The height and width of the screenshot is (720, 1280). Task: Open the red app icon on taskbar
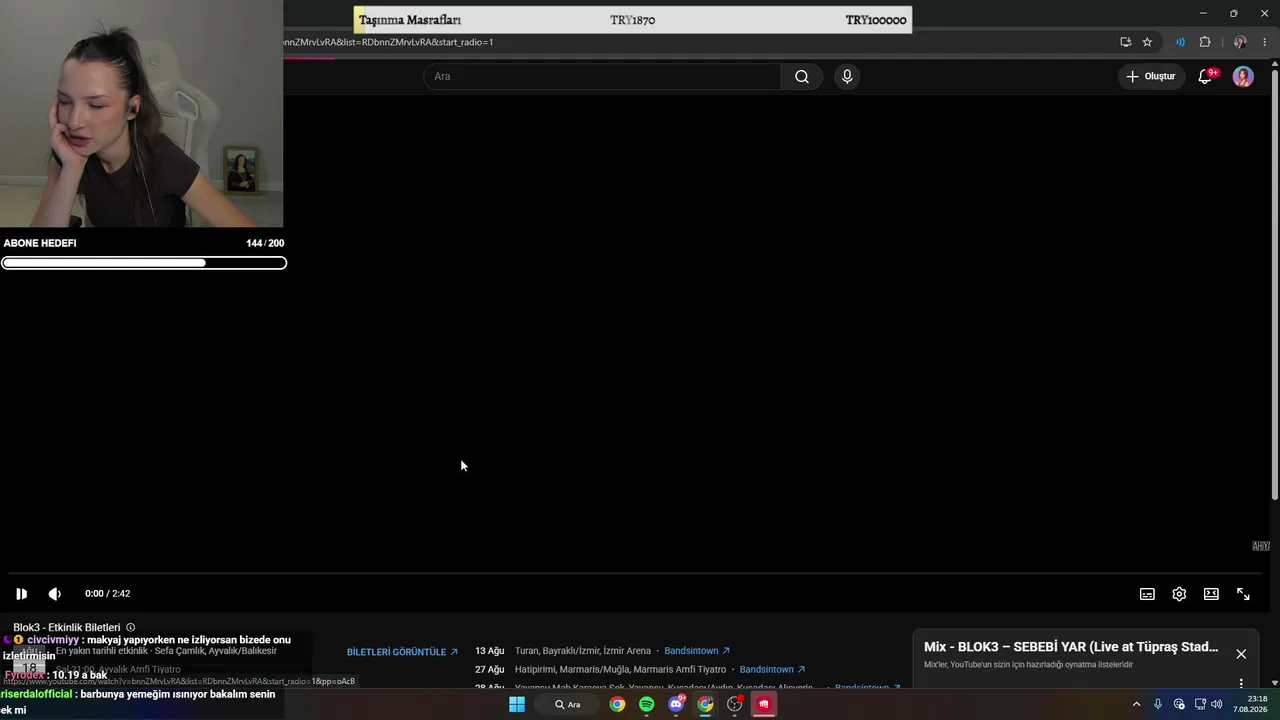pyautogui.click(x=764, y=704)
